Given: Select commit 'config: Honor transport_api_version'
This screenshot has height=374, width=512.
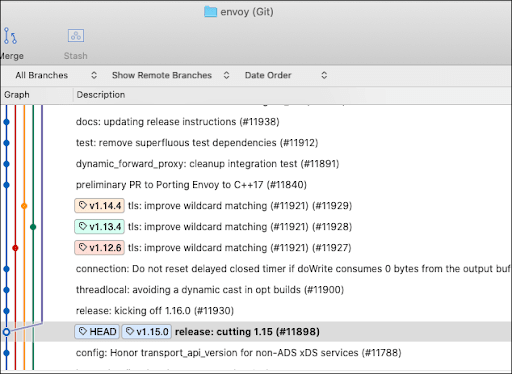Looking at the screenshot, I should click(x=239, y=353).
